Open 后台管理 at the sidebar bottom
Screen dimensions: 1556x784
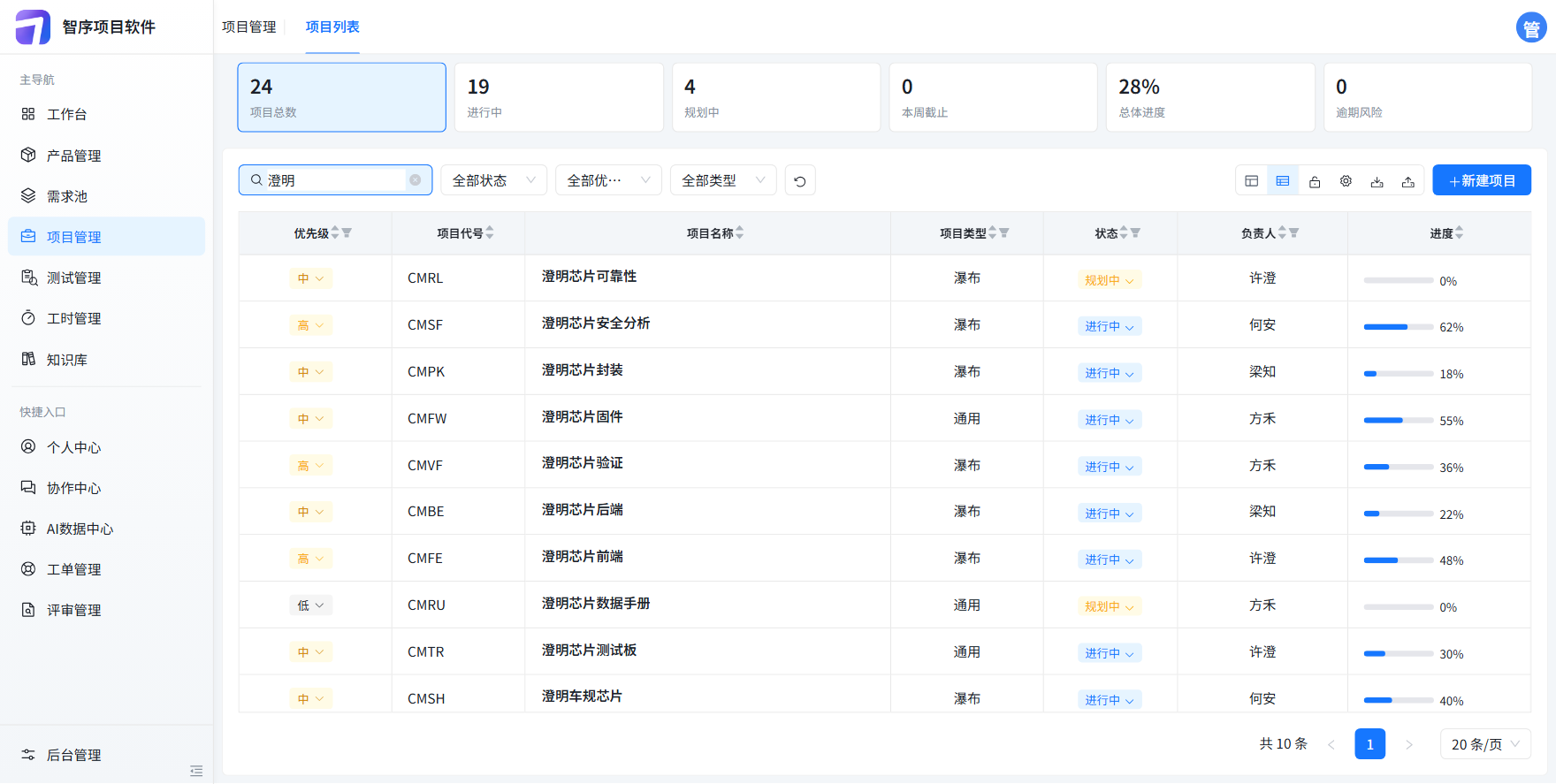point(106,755)
